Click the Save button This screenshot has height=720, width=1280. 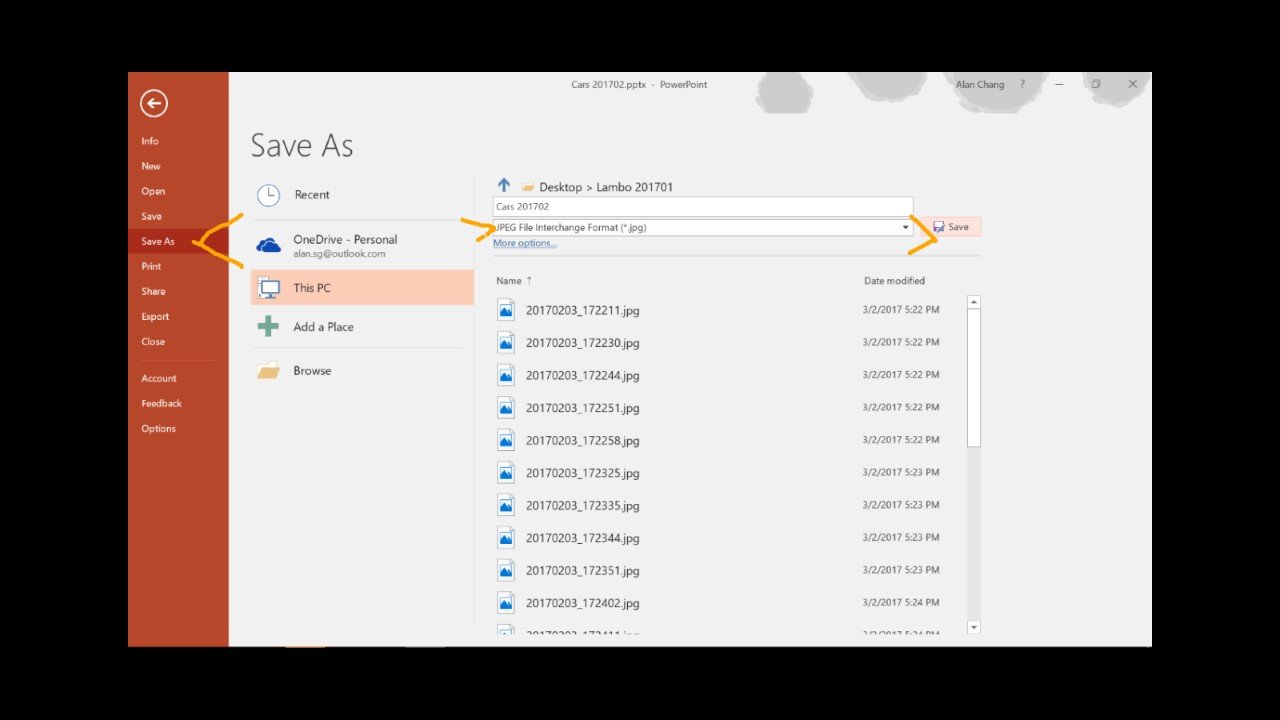tap(951, 227)
